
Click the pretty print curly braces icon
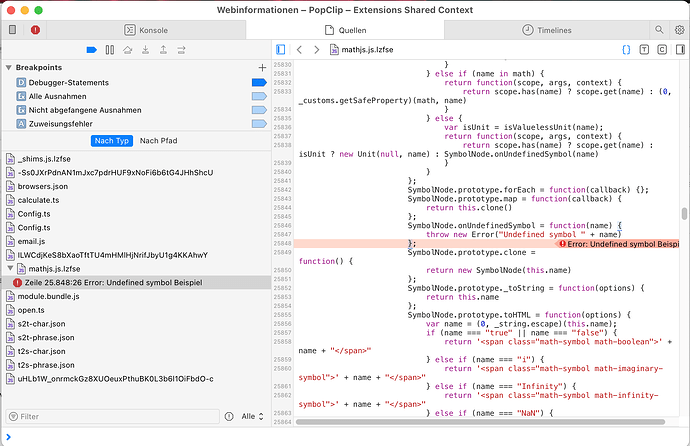pyautogui.click(x=626, y=48)
